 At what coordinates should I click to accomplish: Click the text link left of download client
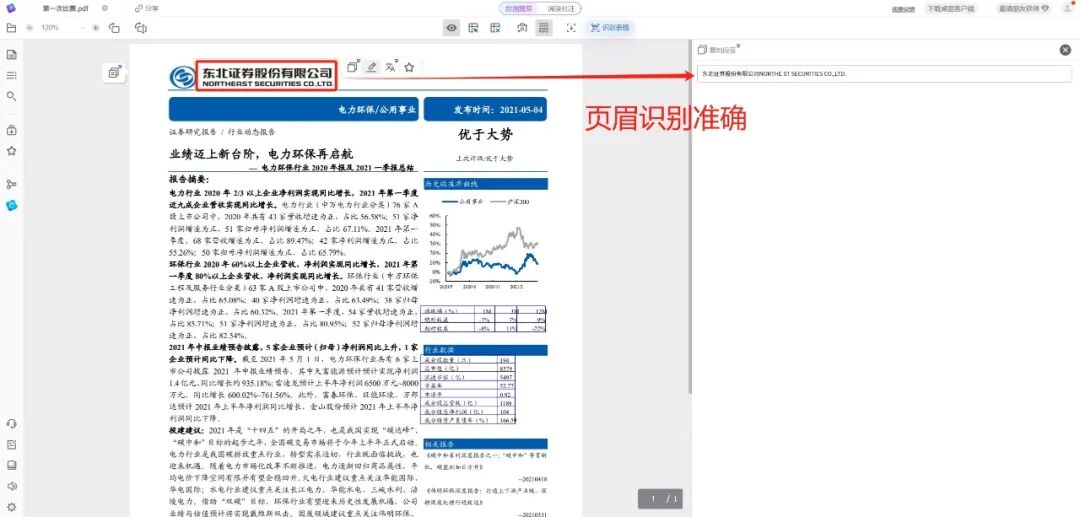pyautogui.click(x=902, y=10)
